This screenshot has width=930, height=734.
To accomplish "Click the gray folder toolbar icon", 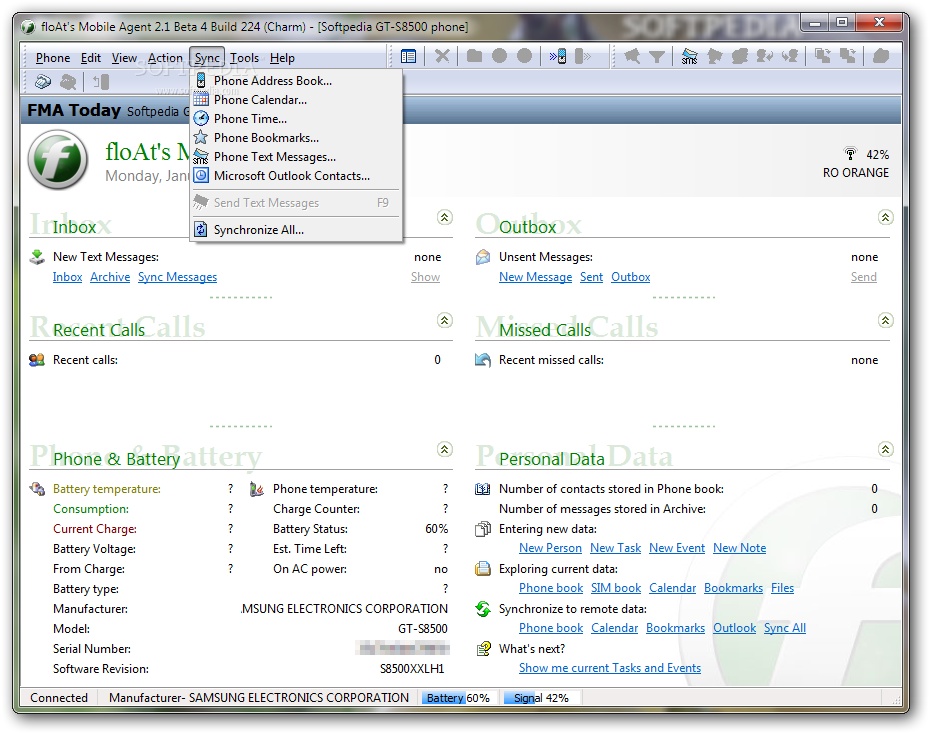I will pos(474,56).
